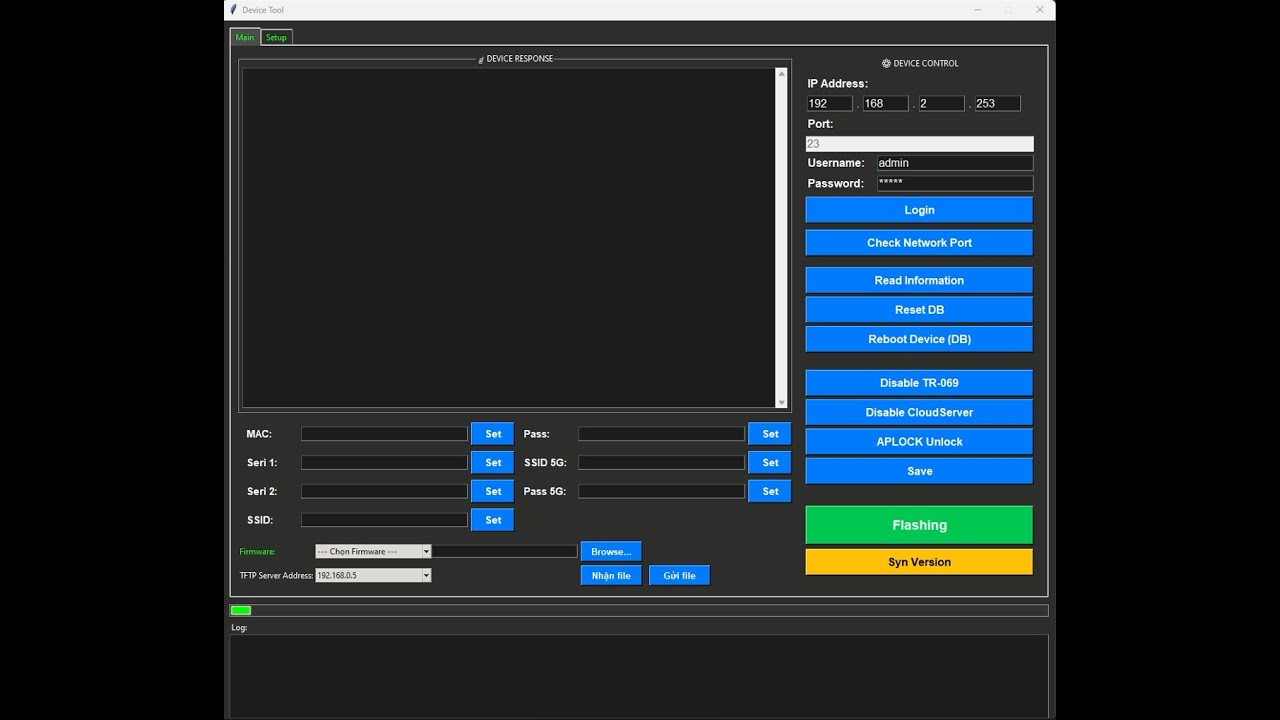
Task: Open the Chọn Firmware dropdown
Action: tap(373, 551)
